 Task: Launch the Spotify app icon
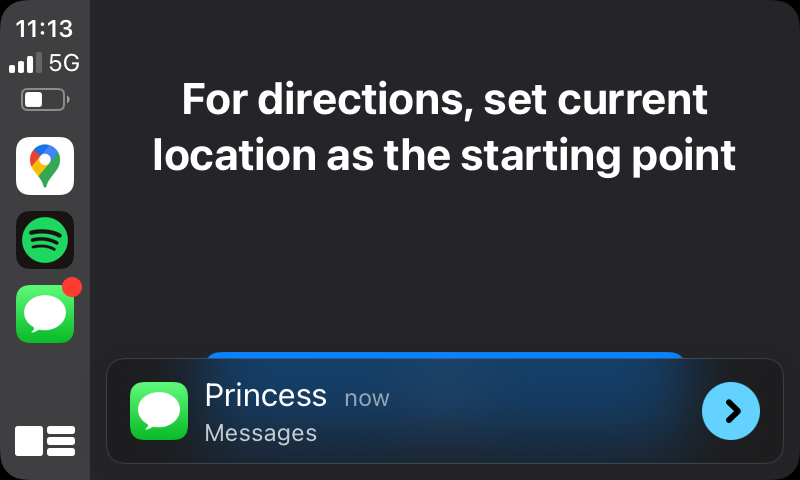pos(45,240)
